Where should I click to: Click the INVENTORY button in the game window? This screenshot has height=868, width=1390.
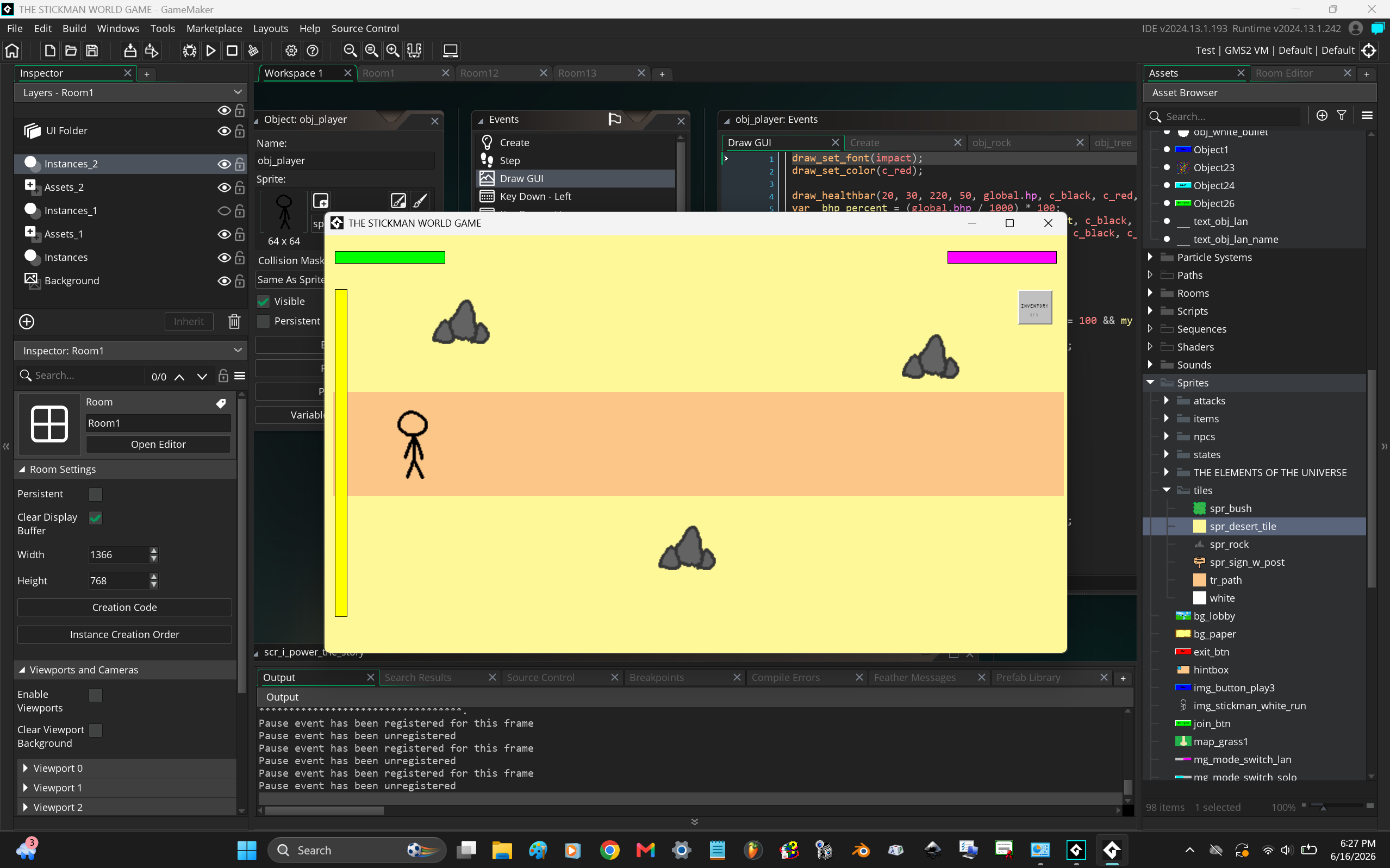point(1034,307)
